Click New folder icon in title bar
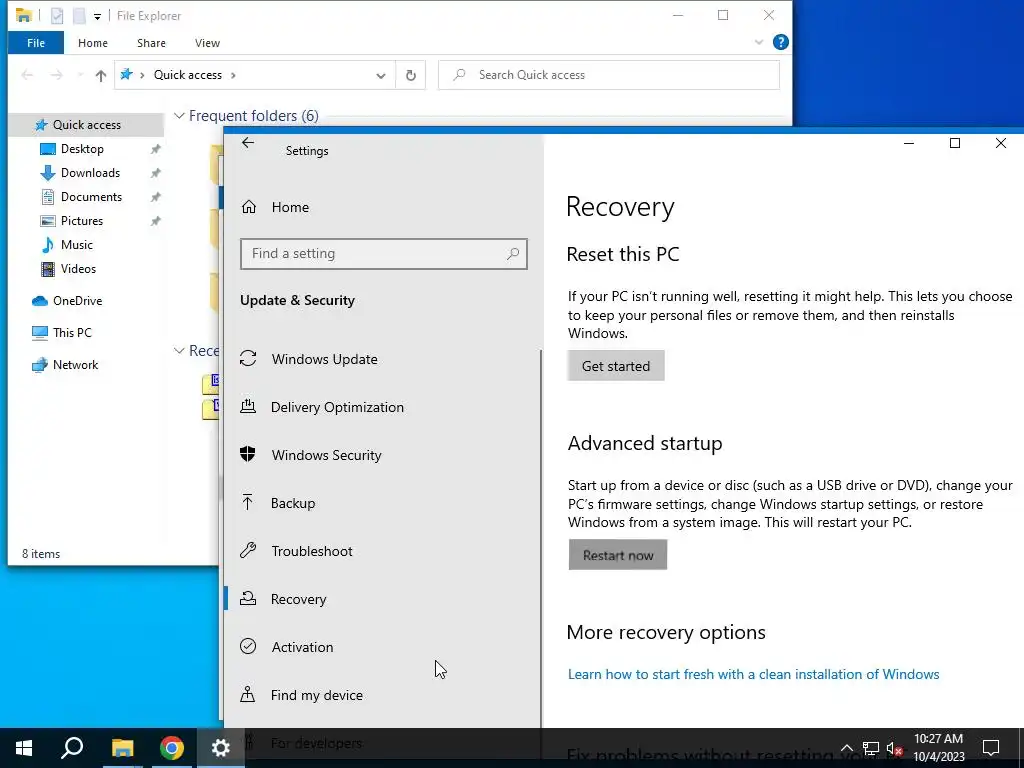1024x768 pixels. click(78, 16)
